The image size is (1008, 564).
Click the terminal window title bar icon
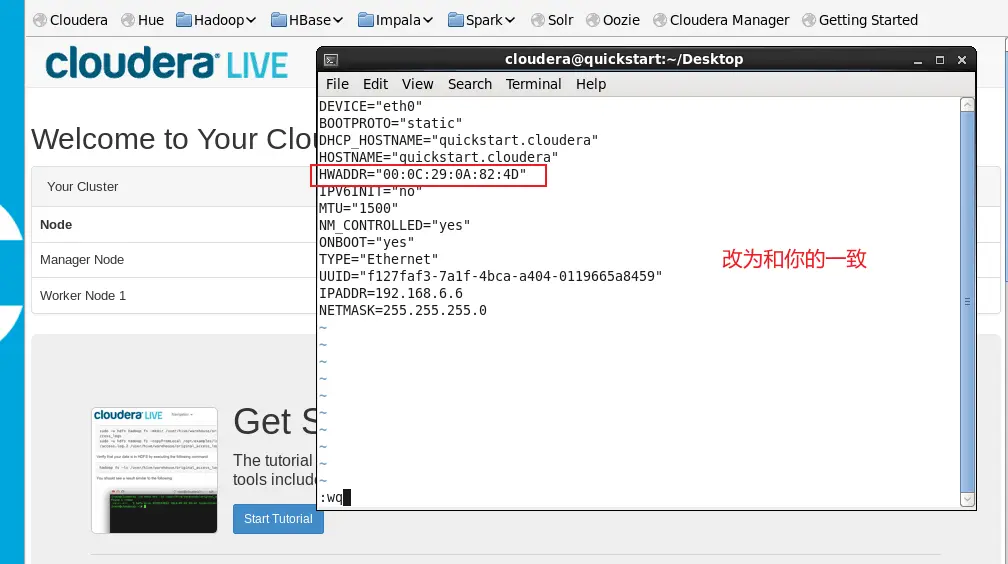click(331, 60)
